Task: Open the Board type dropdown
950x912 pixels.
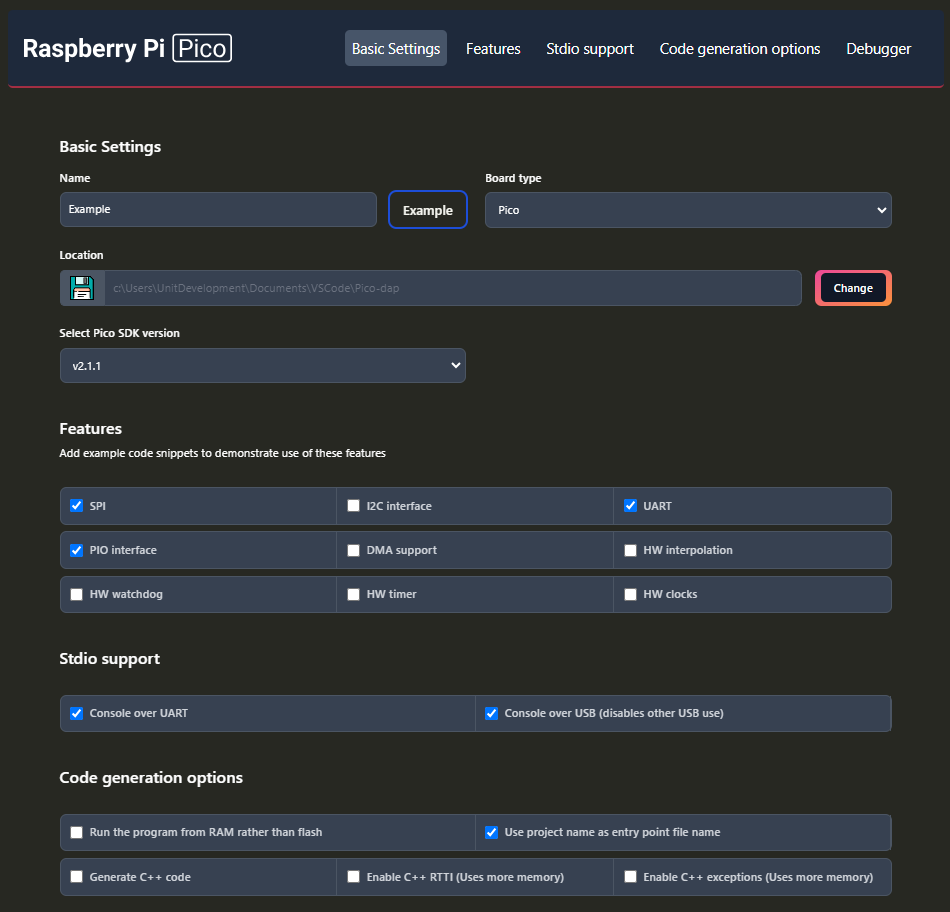Action: pos(688,210)
